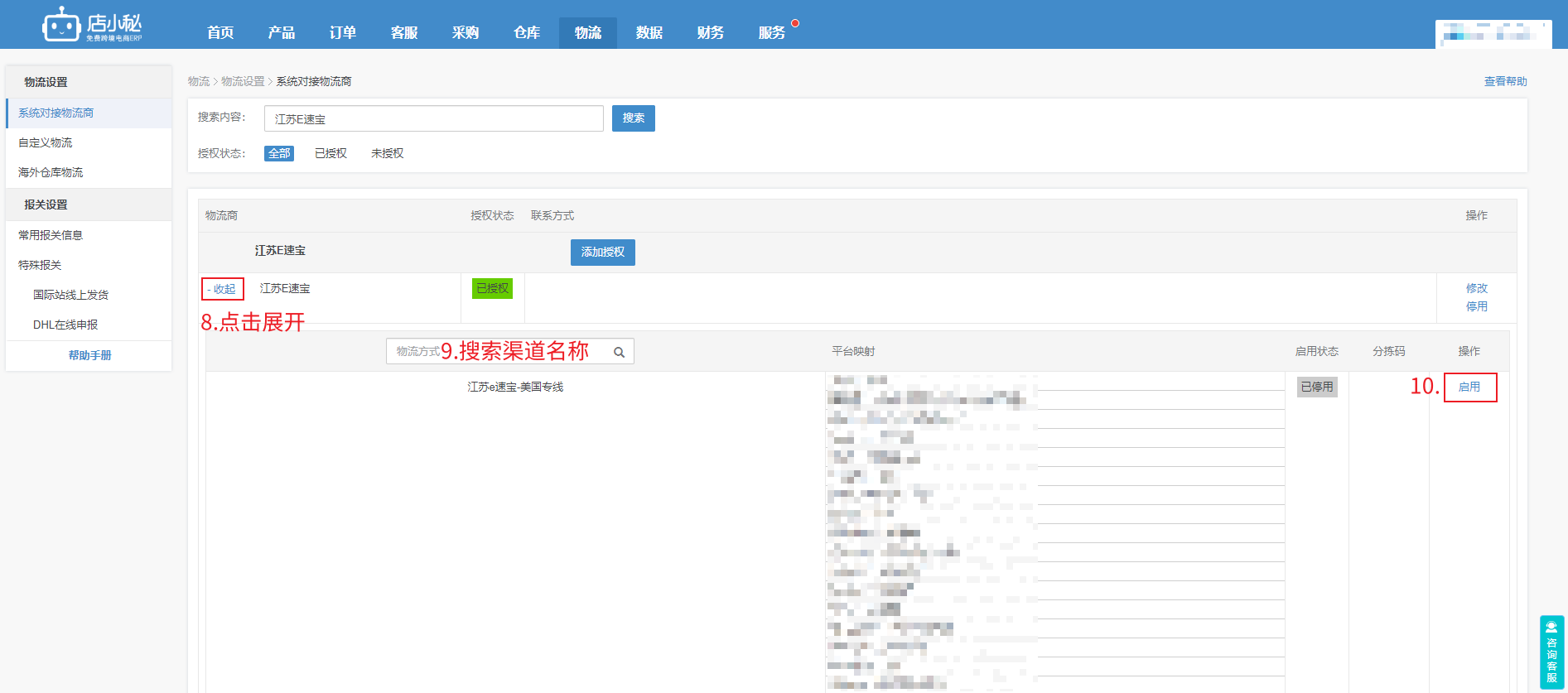Open the 采购 menu
Viewport: 1568px width, 693px height.
tap(466, 32)
